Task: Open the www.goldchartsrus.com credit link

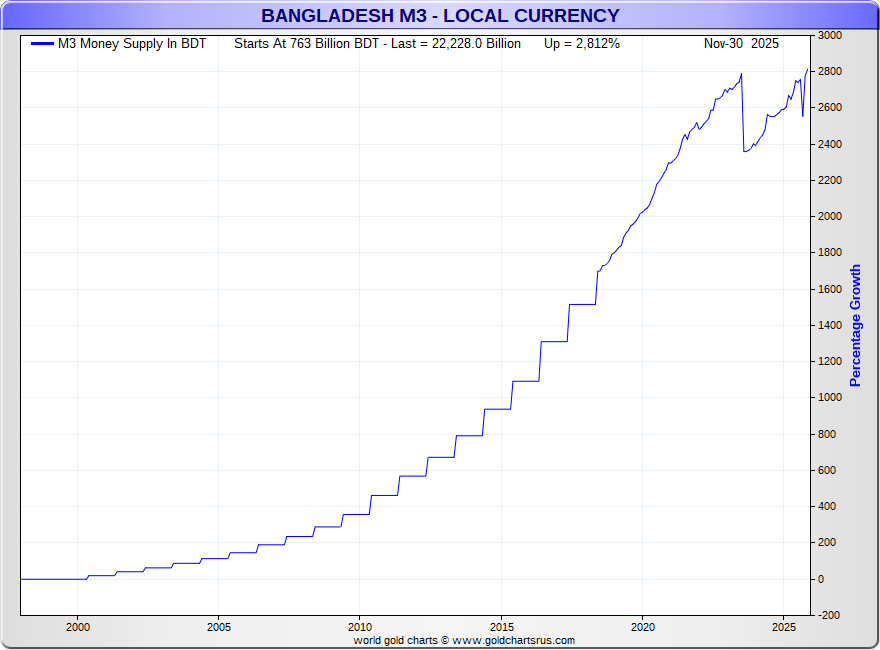Action: coord(514,640)
